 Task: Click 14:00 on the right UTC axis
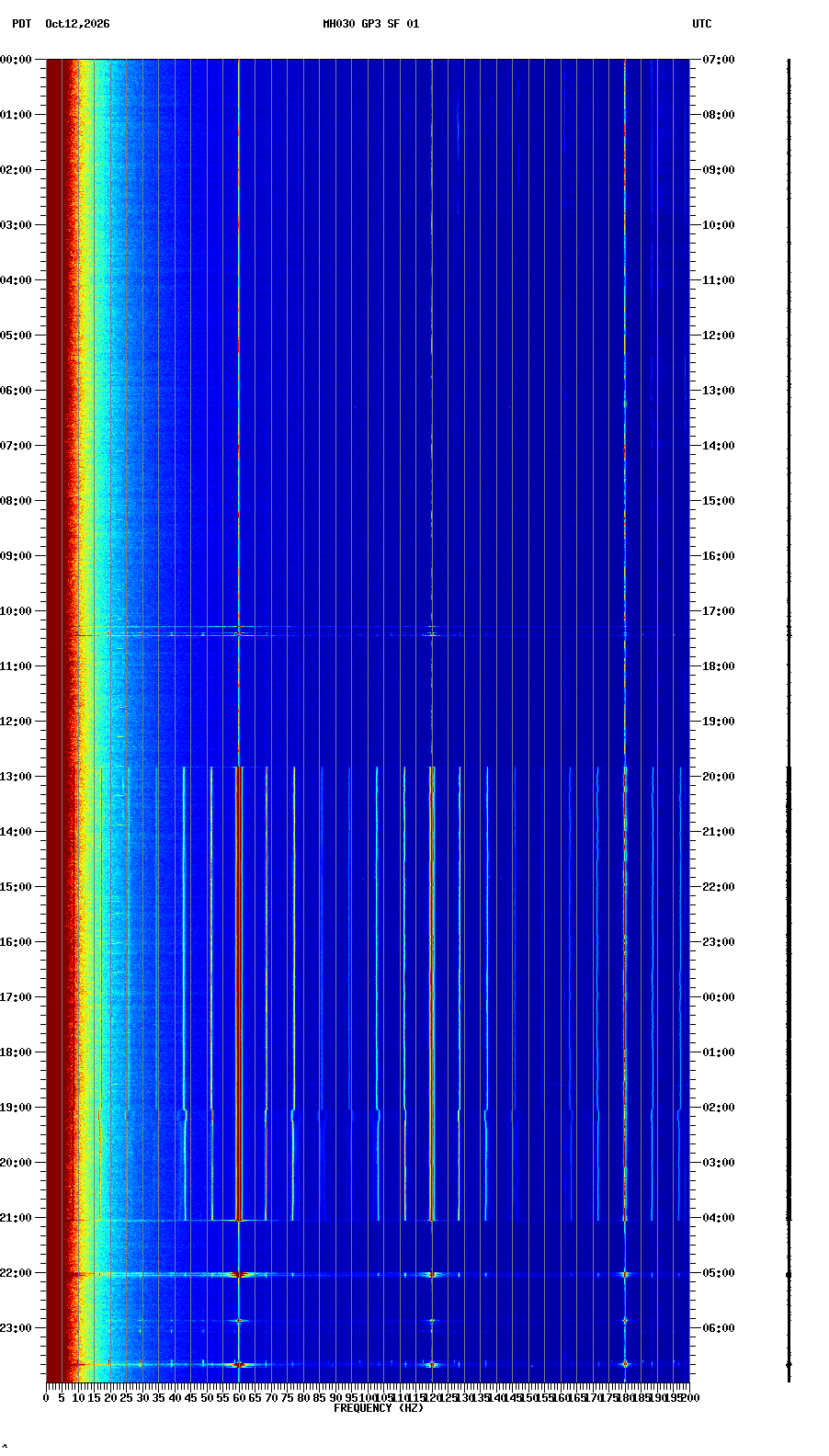(718, 446)
